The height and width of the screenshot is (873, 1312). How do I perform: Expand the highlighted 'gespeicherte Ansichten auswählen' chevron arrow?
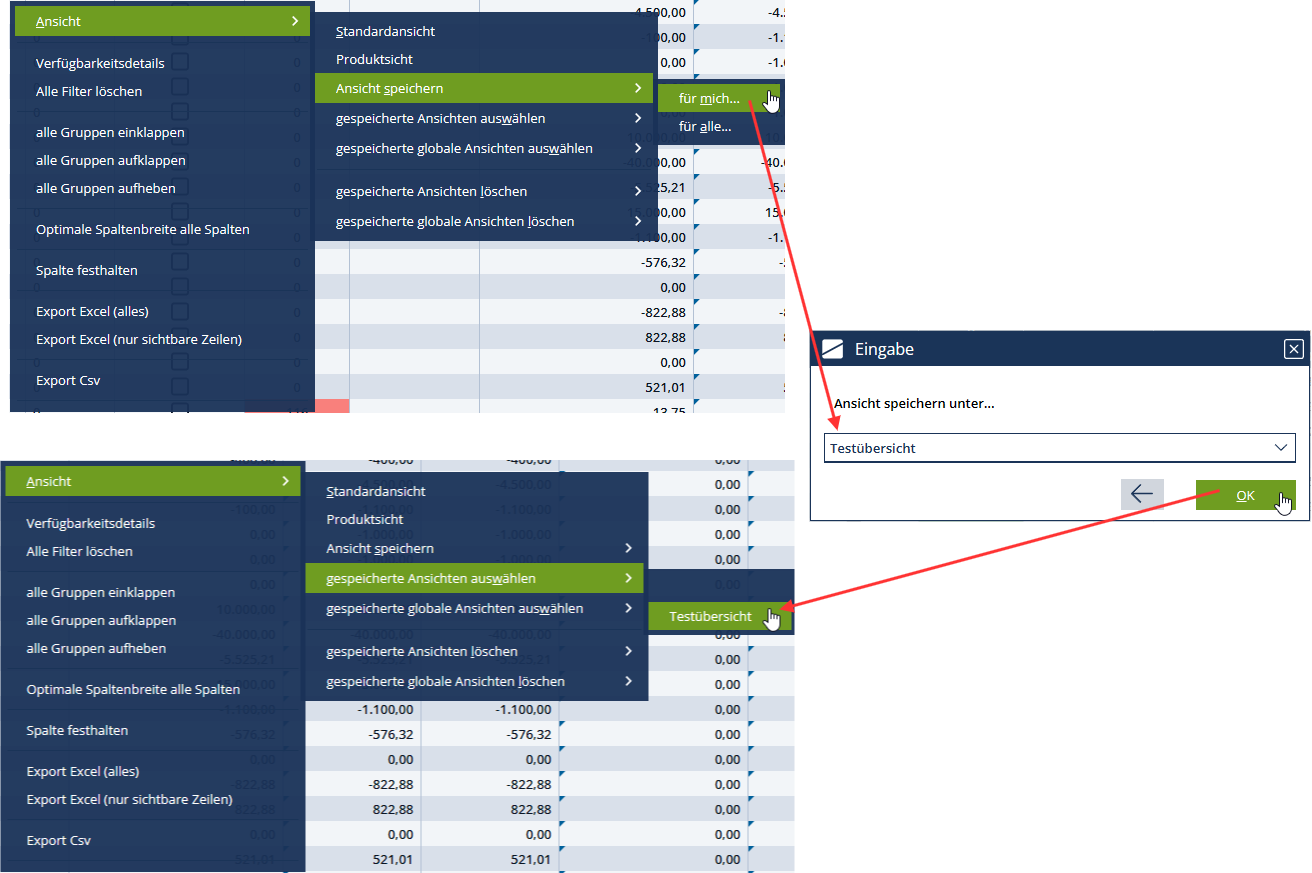coord(627,578)
